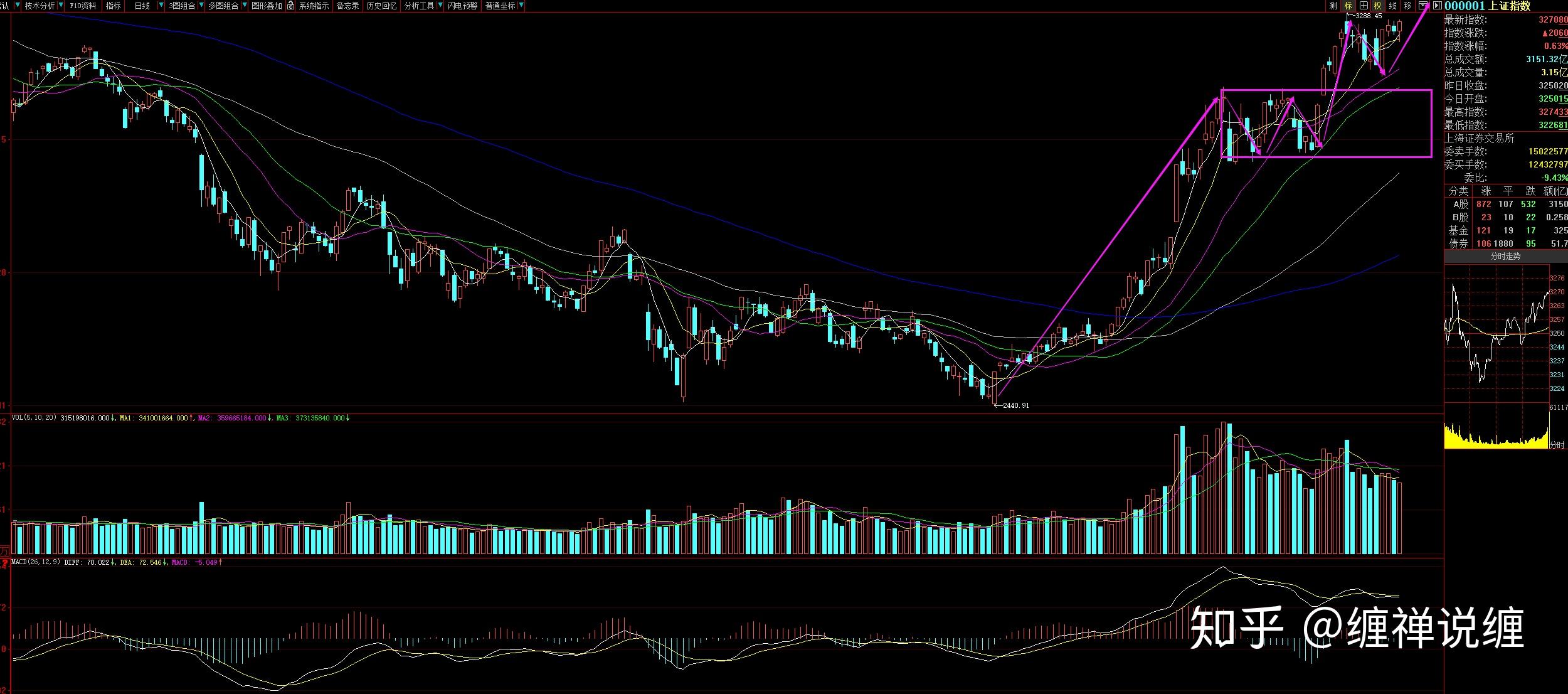Click the 上海证券交易所 label
The width and height of the screenshot is (1568, 694).
pos(1480,138)
